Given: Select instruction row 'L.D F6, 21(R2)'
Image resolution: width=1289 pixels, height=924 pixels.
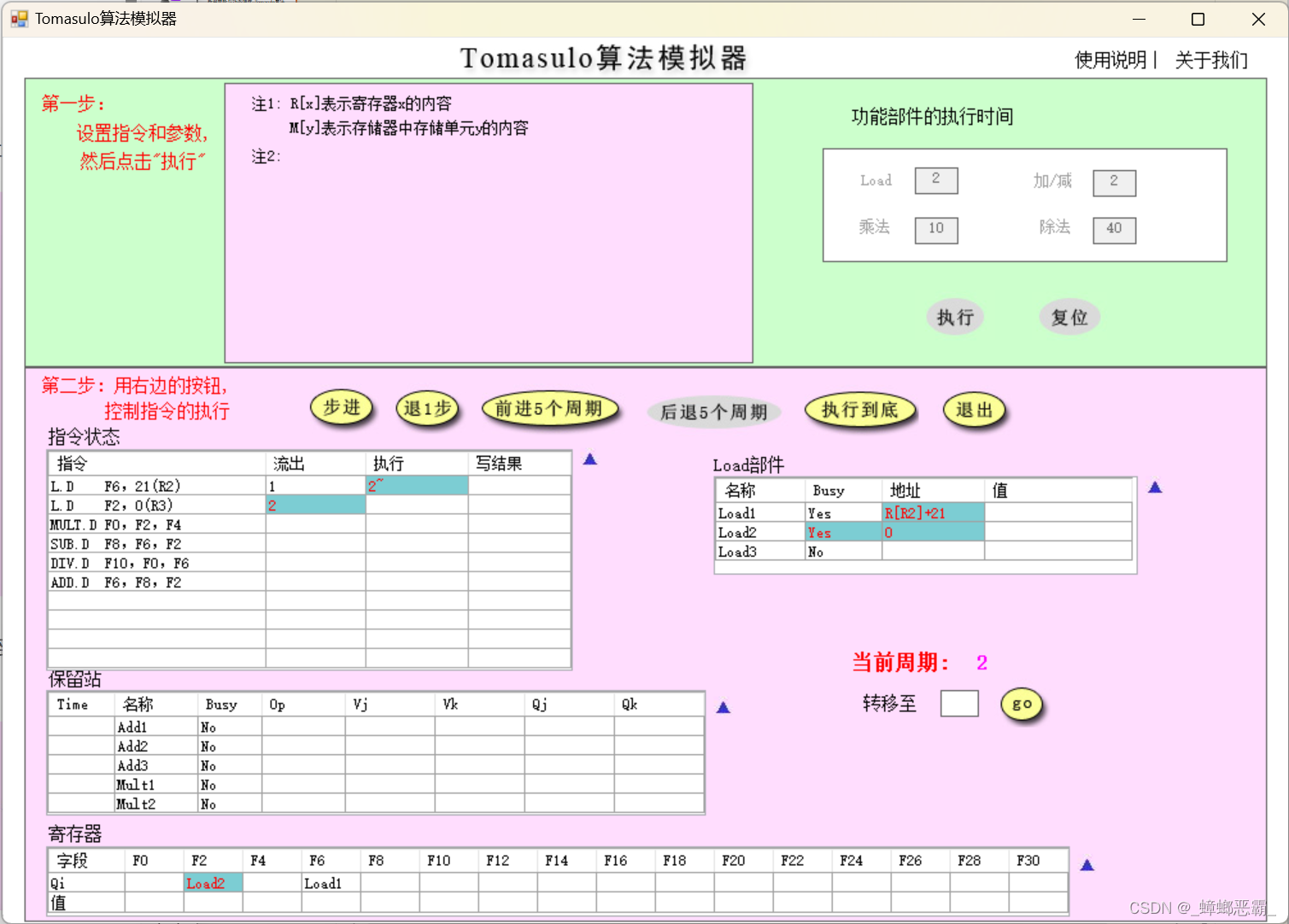Looking at the screenshot, I should click(x=309, y=486).
